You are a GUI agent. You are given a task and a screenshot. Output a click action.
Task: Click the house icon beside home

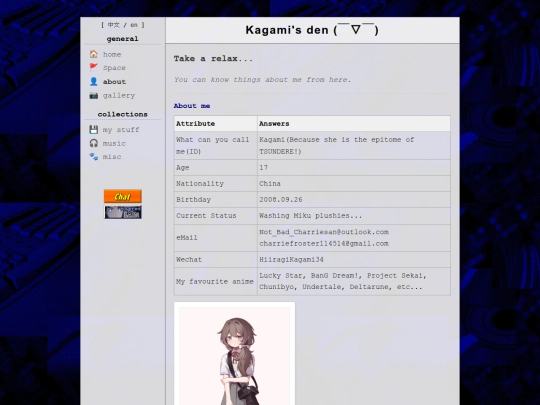pyautogui.click(x=94, y=54)
